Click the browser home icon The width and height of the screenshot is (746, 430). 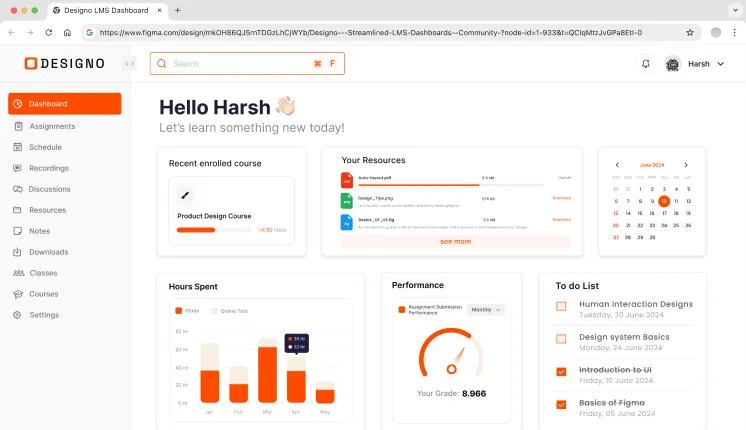[68, 32]
